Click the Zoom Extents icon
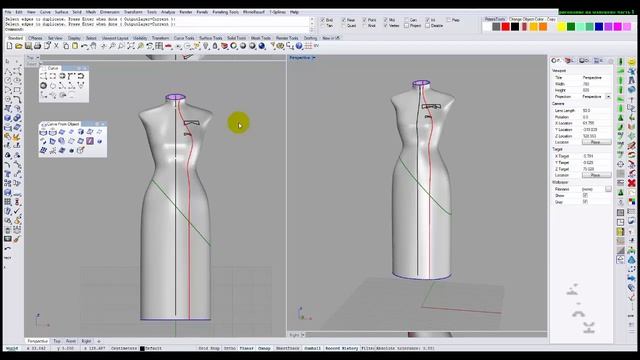The image size is (640, 360). pos(131,46)
